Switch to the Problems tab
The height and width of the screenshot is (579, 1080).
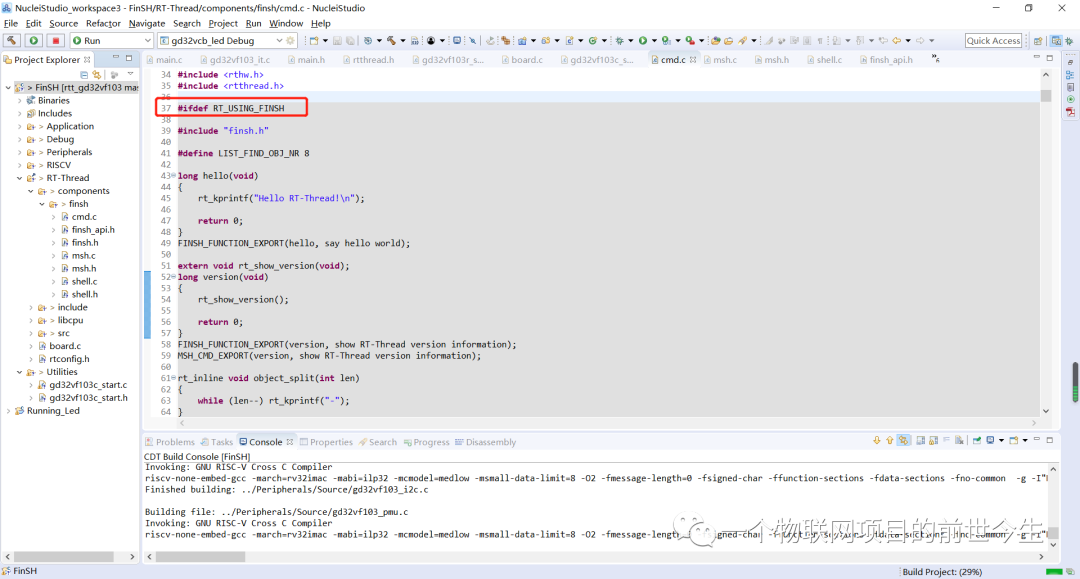(175, 442)
